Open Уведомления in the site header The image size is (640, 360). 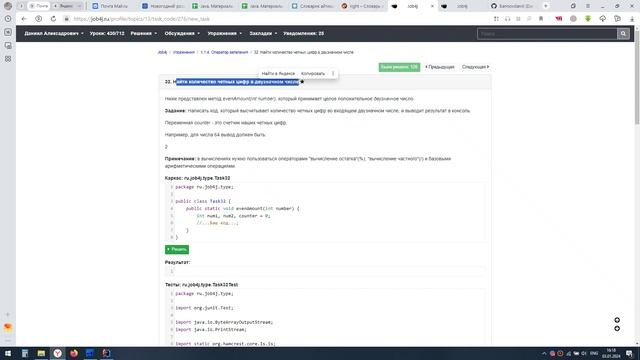(x=303, y=33)
